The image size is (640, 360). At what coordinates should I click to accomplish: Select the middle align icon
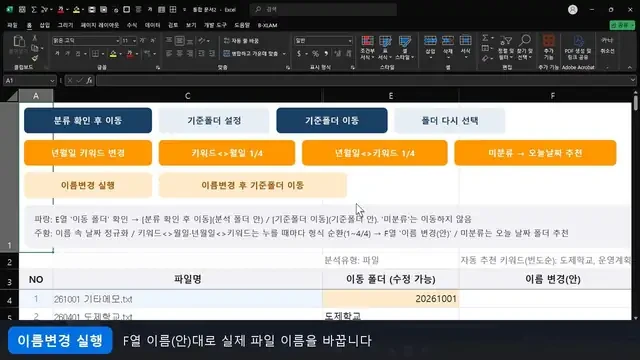coord(179,41)
